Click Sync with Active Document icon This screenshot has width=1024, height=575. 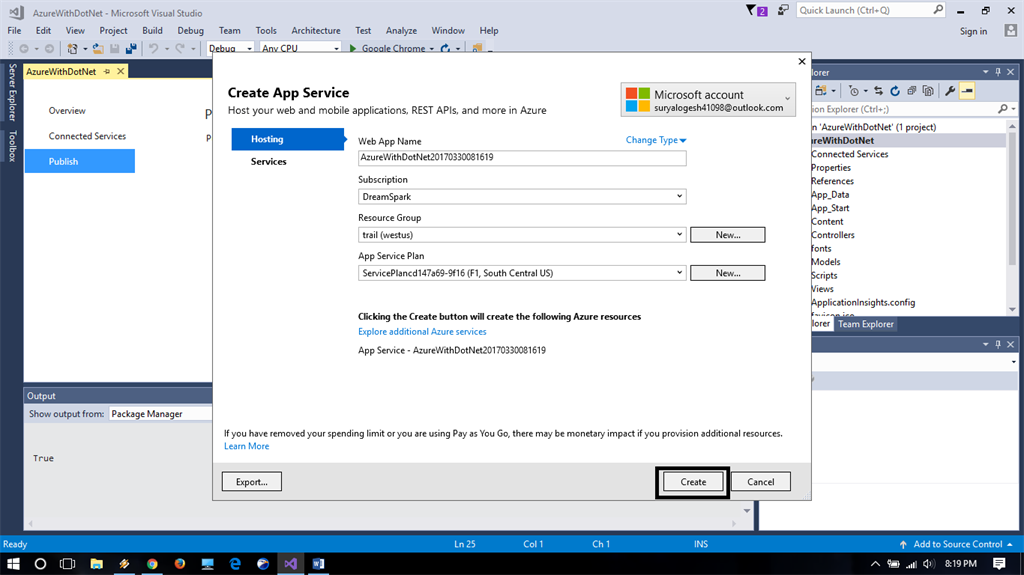pyautogui.click(x=879, y=91)
